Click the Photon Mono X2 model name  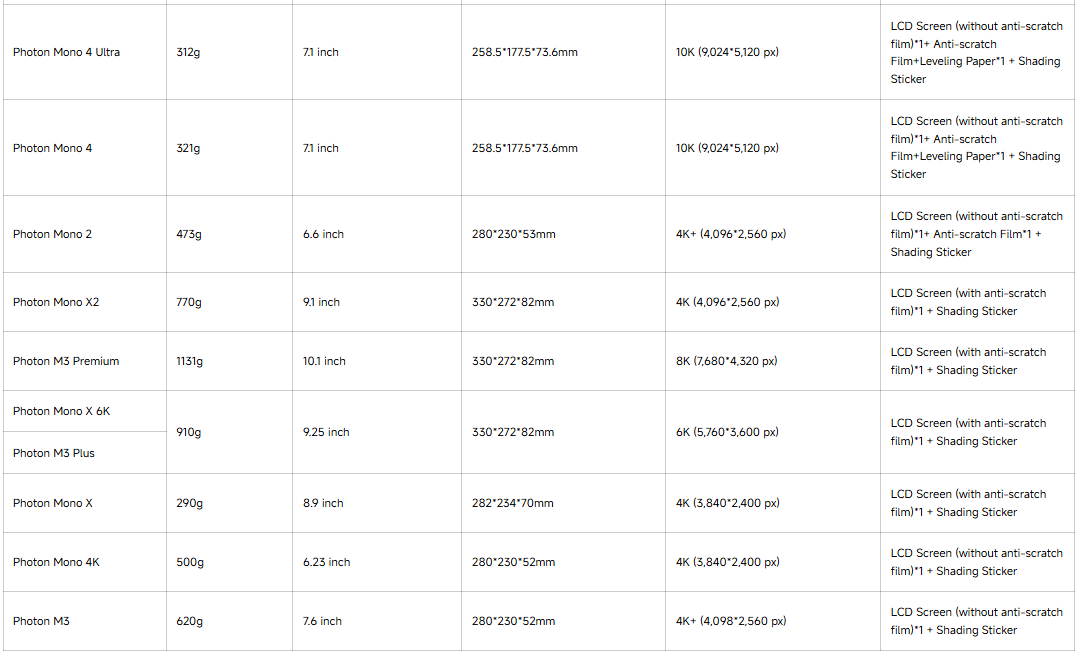click(56, 302)
